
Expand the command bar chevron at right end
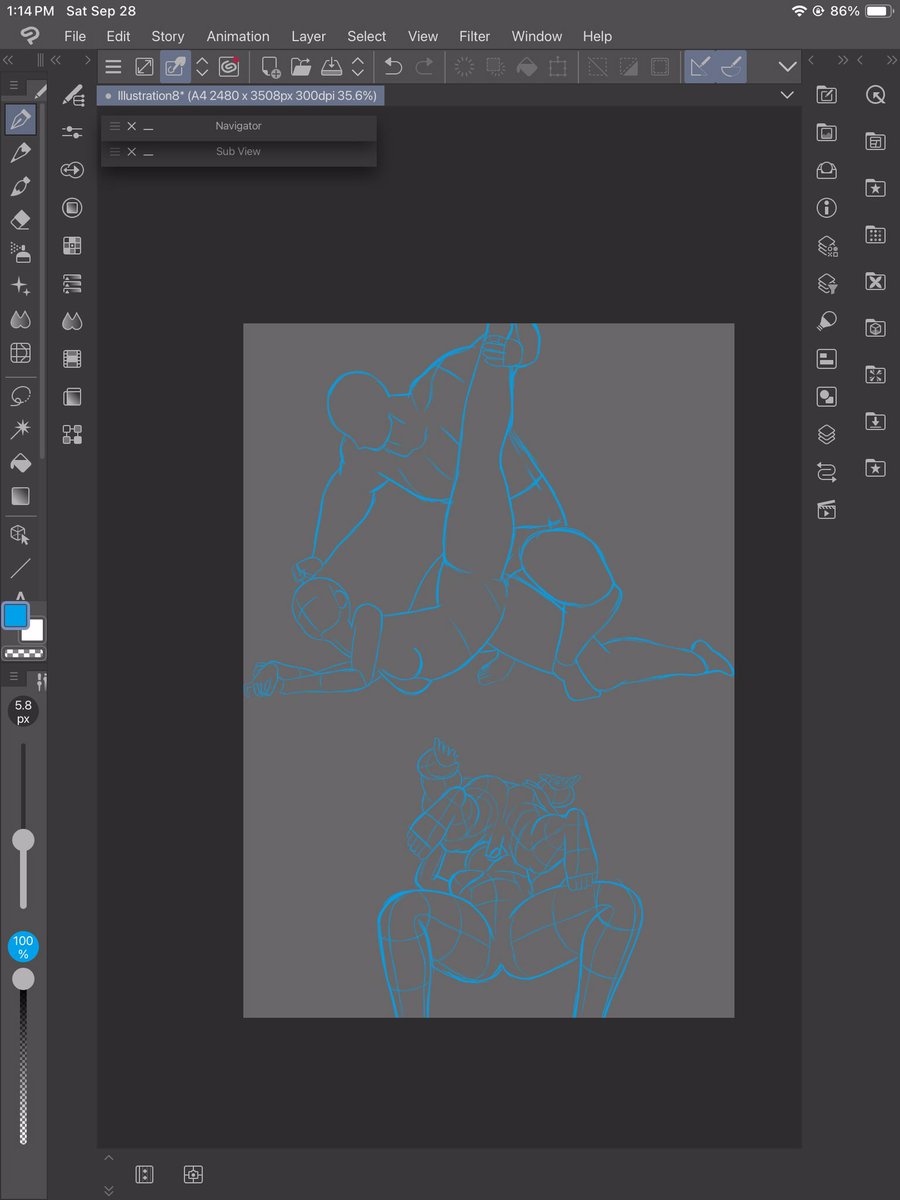(788, 67)
